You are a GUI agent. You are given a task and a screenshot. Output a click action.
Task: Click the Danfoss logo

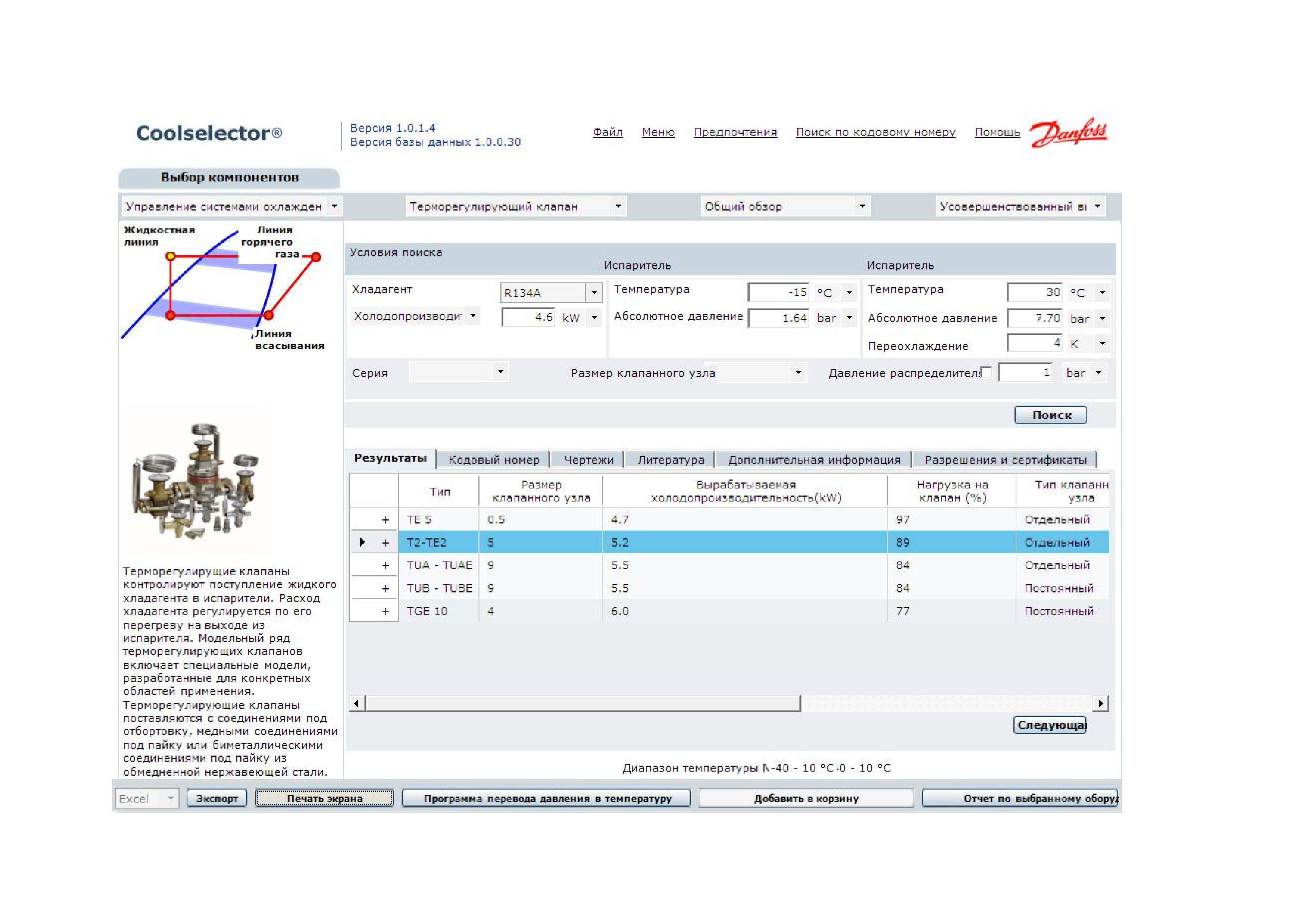coord(1069,133)
